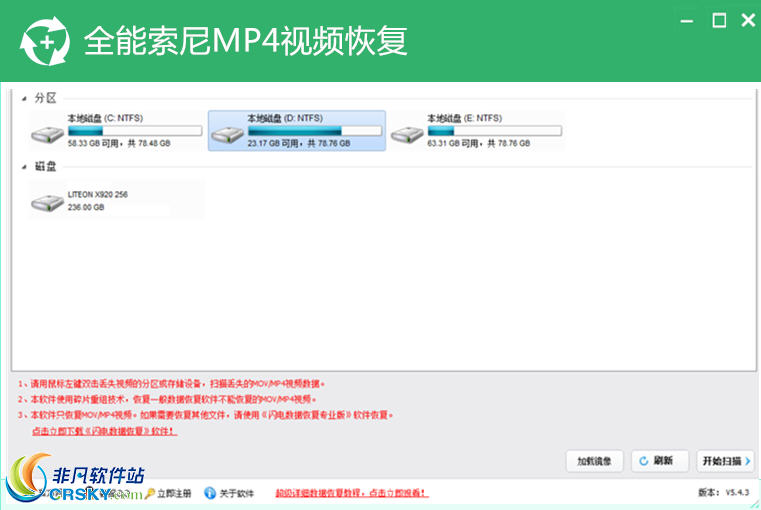Open the 立即注册 key link
The image size is (761, 510).
click(168, 494)
